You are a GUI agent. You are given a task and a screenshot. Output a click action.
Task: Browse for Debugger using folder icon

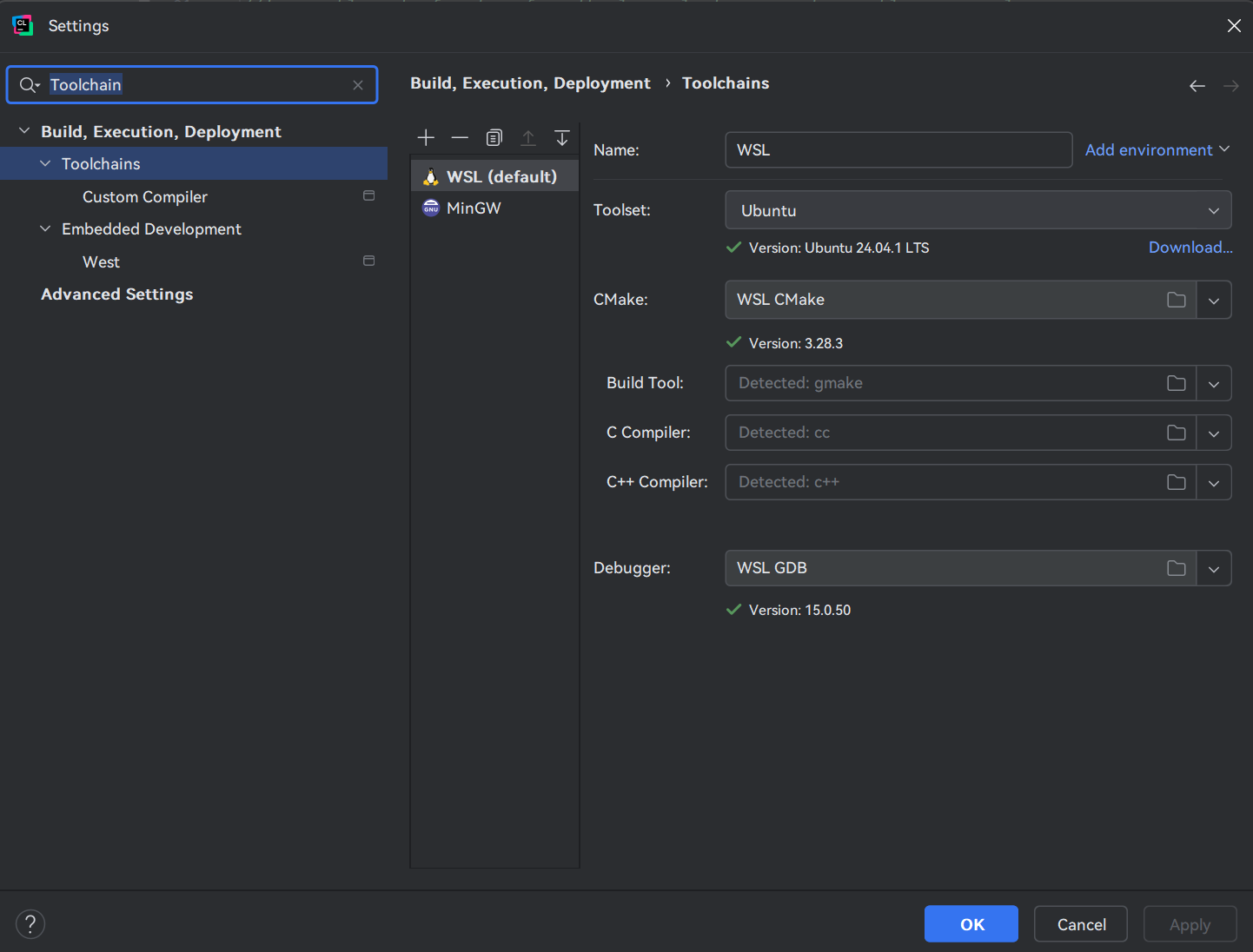coord(1176,568)
